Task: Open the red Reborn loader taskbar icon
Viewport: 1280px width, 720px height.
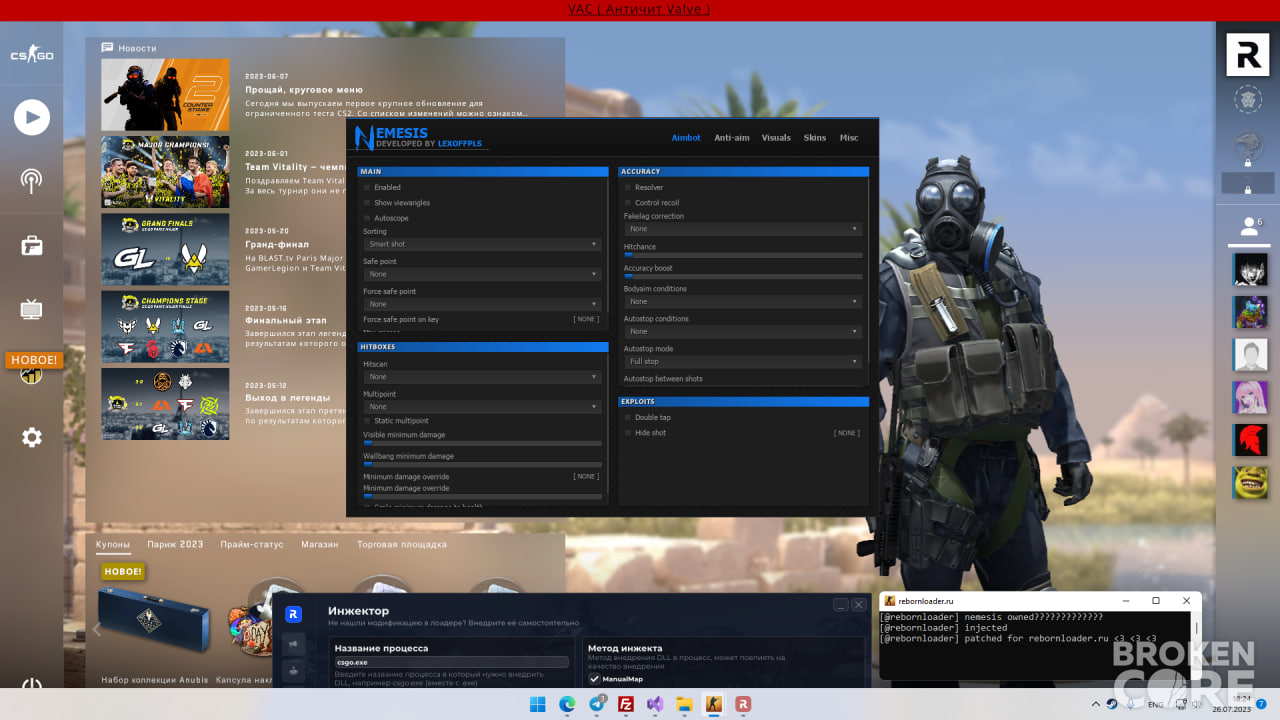Action: pyautogui.click(x=744, y=704)
